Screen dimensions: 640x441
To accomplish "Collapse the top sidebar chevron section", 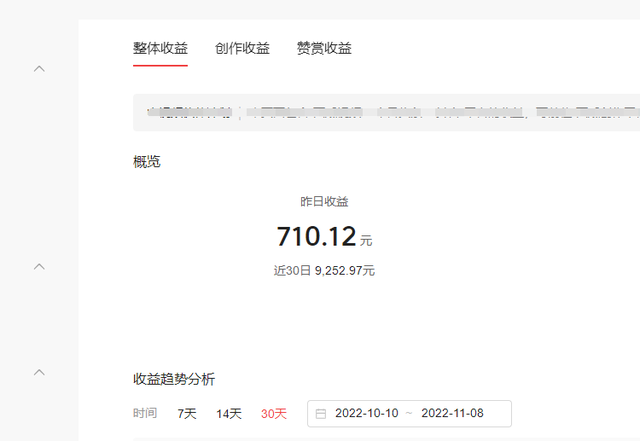I will 40,69.
